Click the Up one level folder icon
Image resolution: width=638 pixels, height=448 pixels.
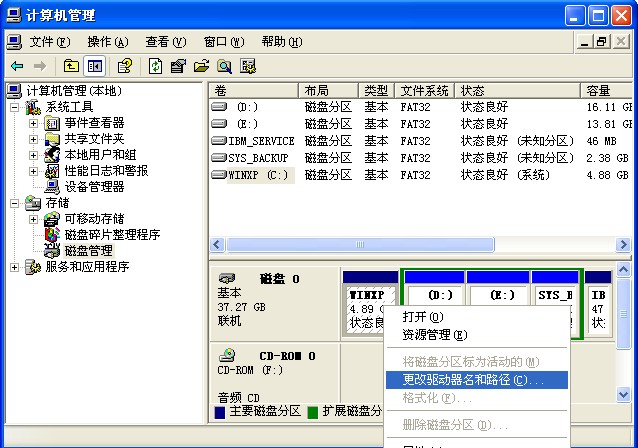point(71,66)
